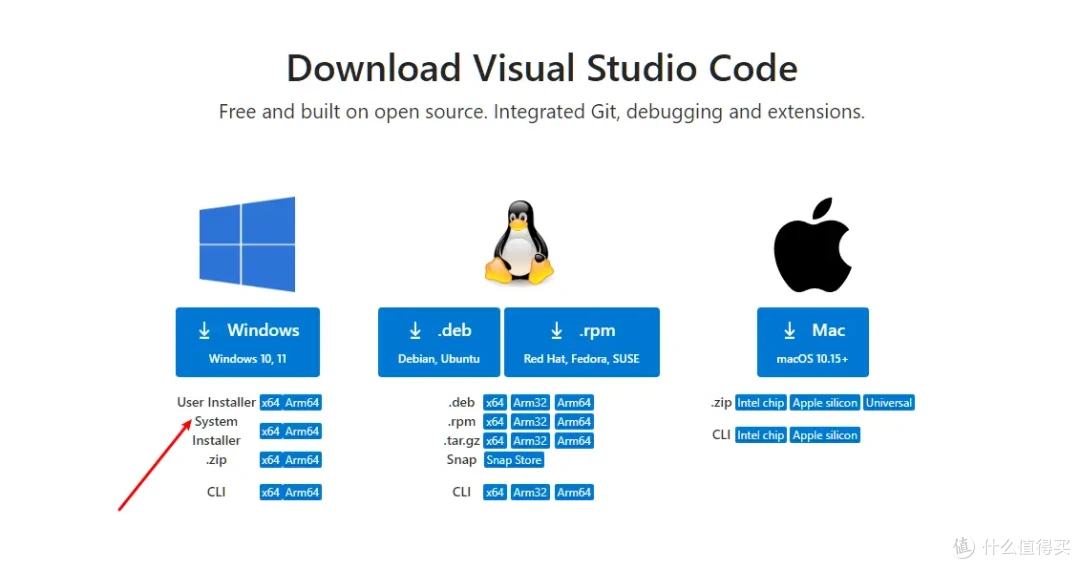This screenshot has height=569, width=1080.
Task: Download Linux .tar.gz x64 archive
Action: coord(495,441)
